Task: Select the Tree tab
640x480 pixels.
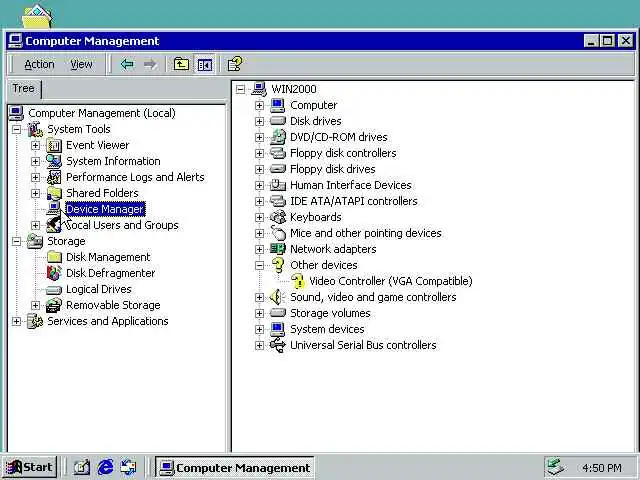Action: [23, 88]
